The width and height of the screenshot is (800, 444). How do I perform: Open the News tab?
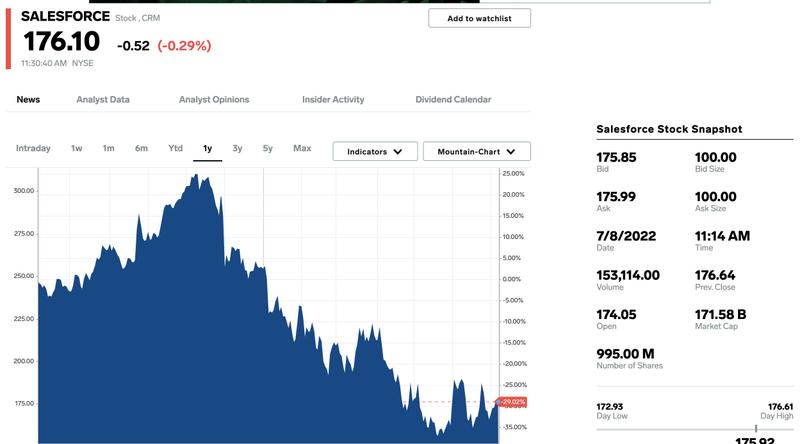coord(28,100)
